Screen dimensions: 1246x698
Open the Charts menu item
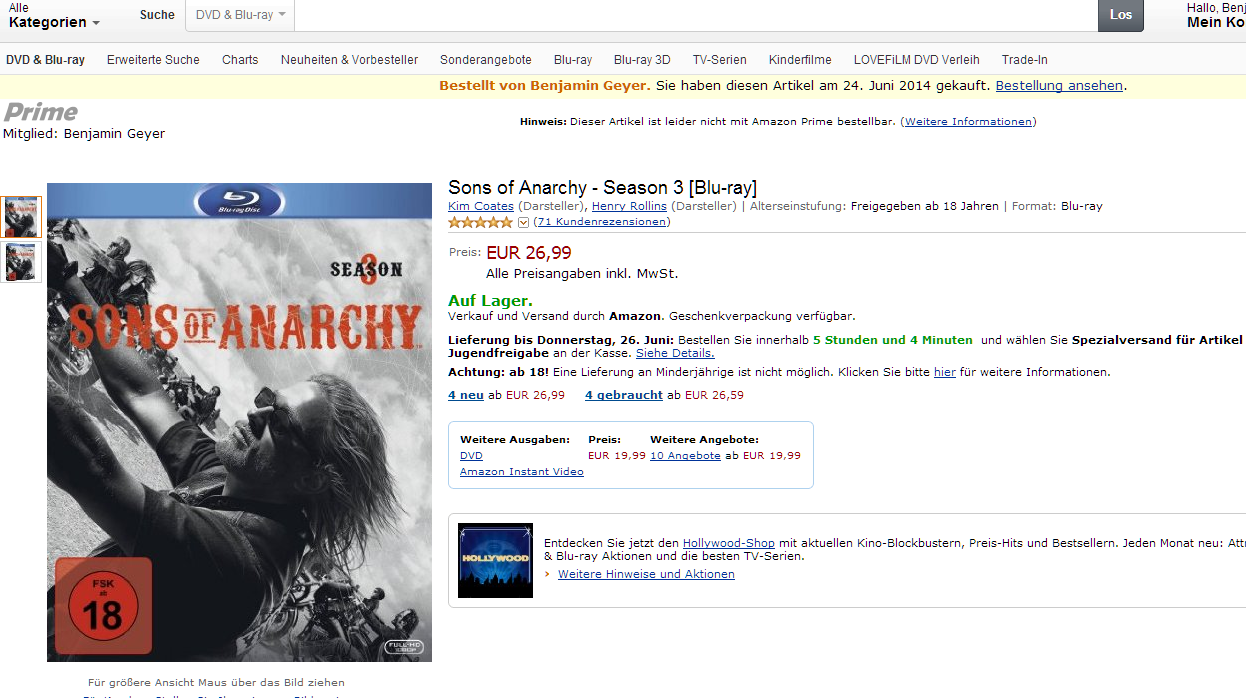point(240,60)
